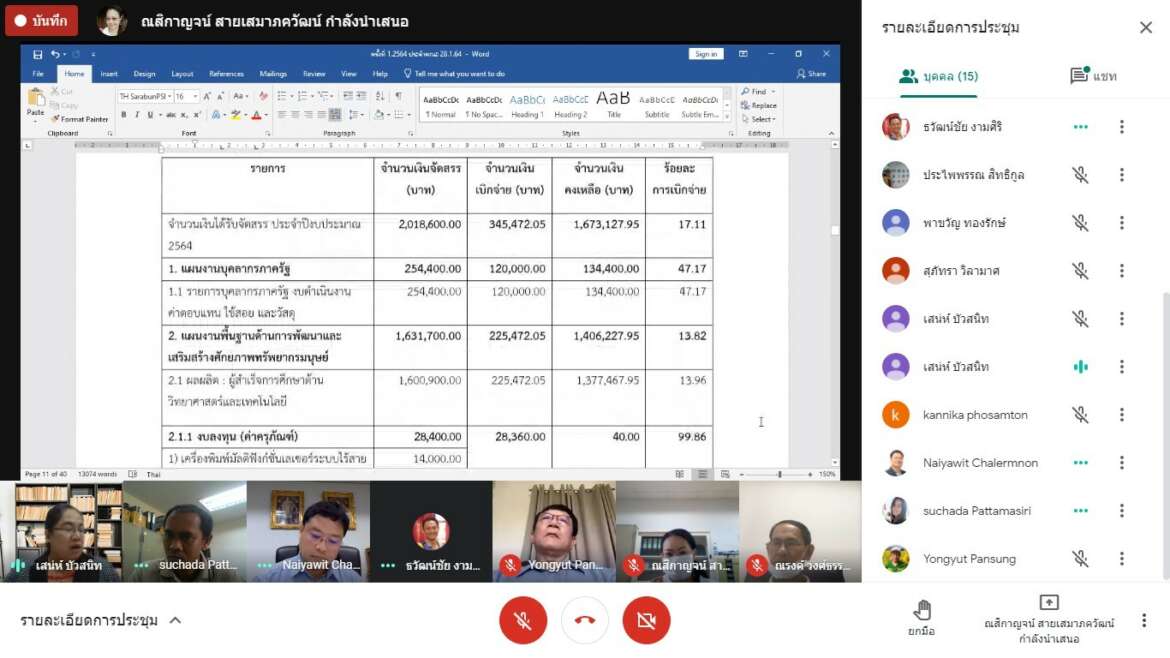
Task: Raise hand with ยกมือ button
Action: coord(922,618)
